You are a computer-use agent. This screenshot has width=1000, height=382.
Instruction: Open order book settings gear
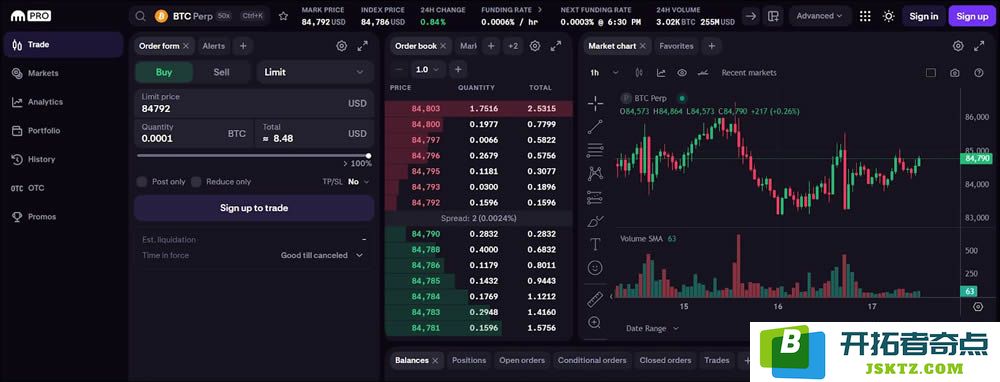pos(535,46)
